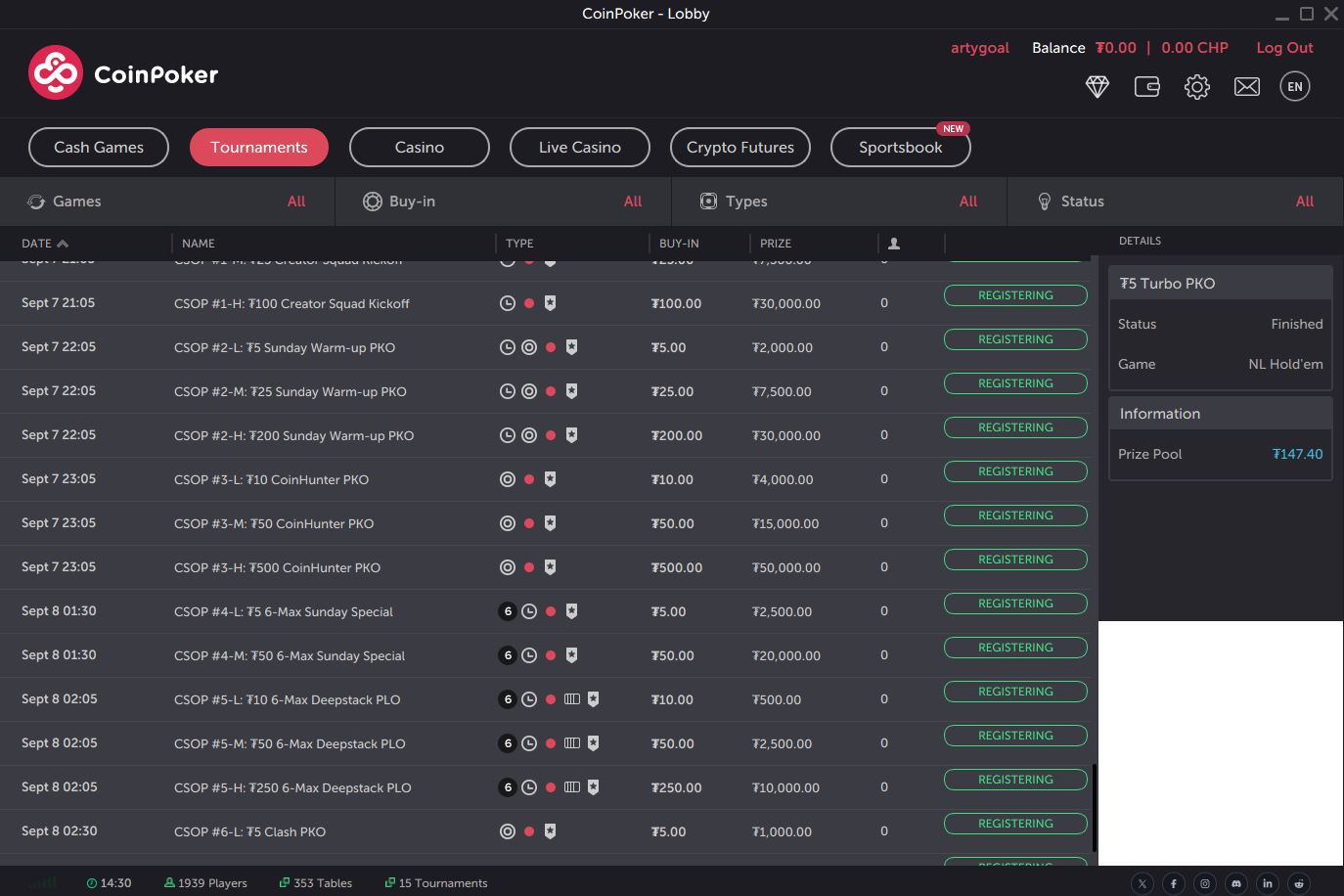This screenshot has width=1344, height=896.
Task: Open the Discord icon in the footer
Action: click(1235, 882)
